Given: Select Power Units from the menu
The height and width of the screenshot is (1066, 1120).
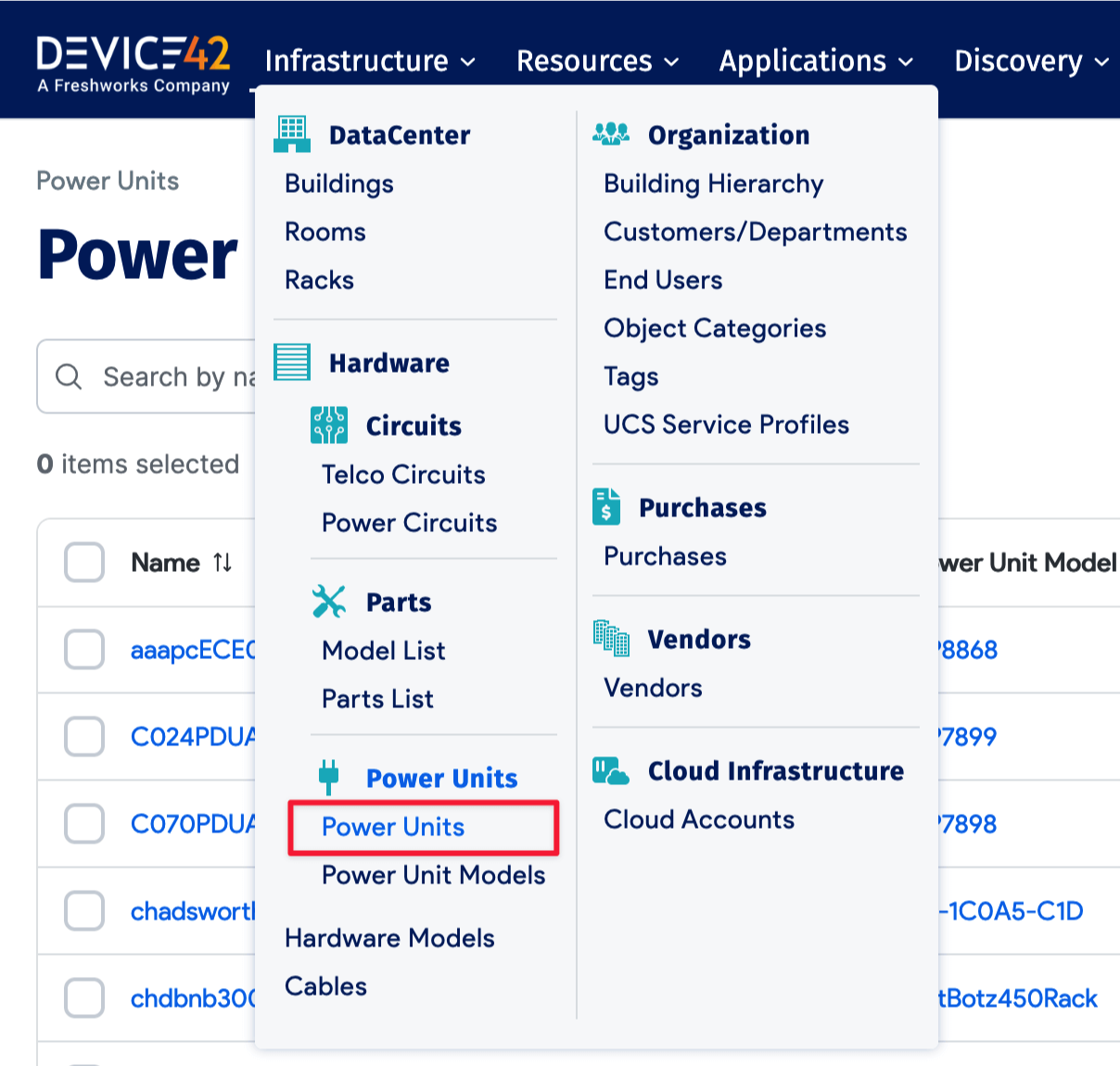Looking at the screenshot, I should pyautogui.click(x=393, y=827).
